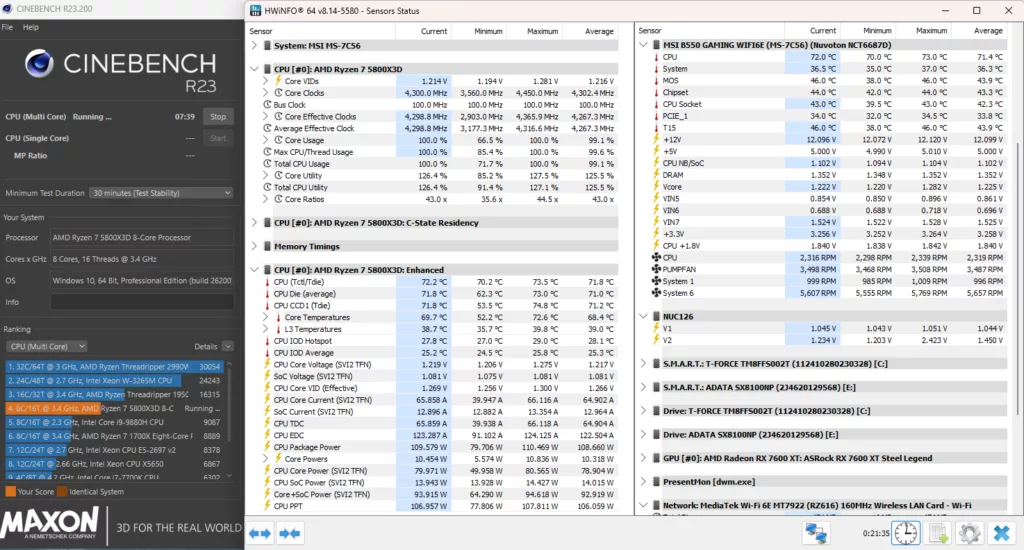Open the Cinebench Help menu

click(x=31, y=27)
